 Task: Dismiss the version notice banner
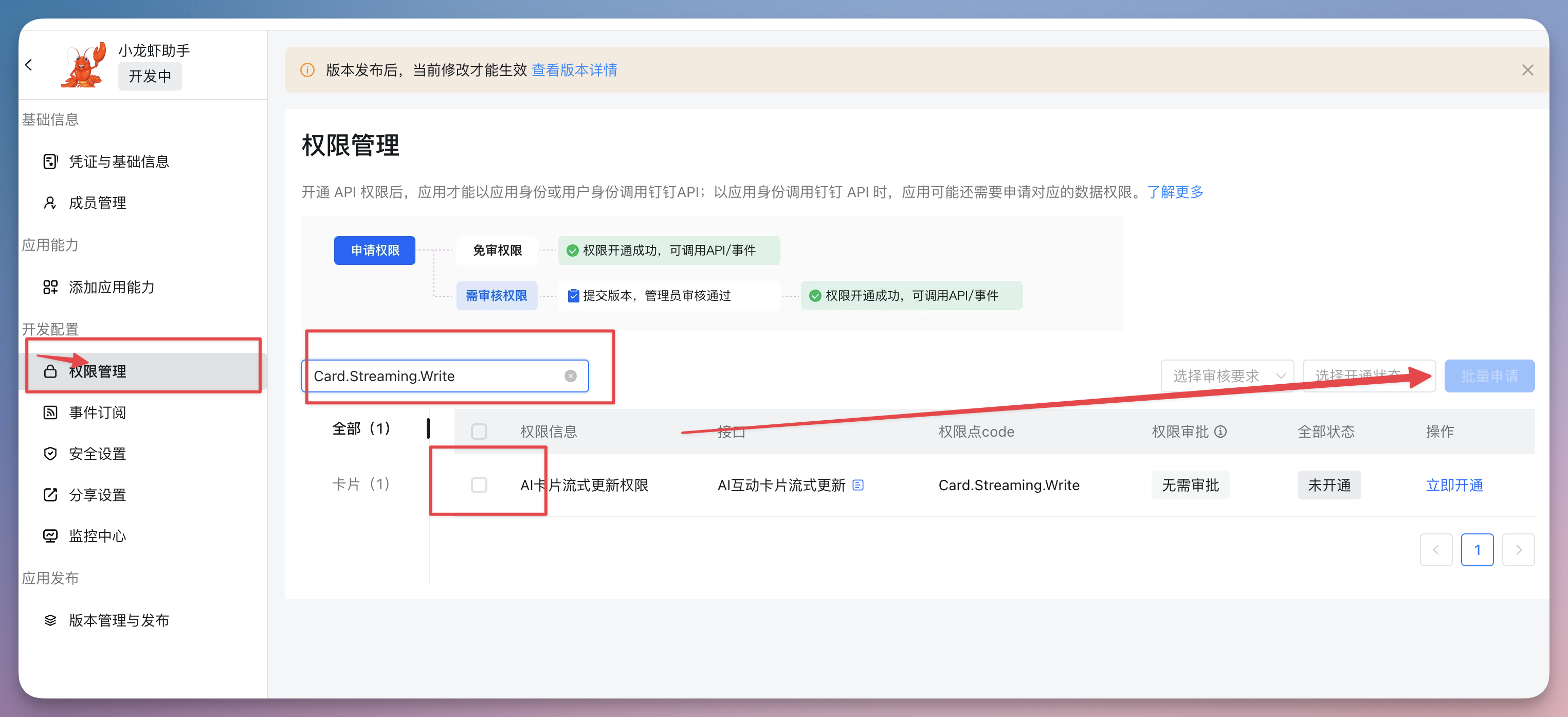pos(1527,70)
